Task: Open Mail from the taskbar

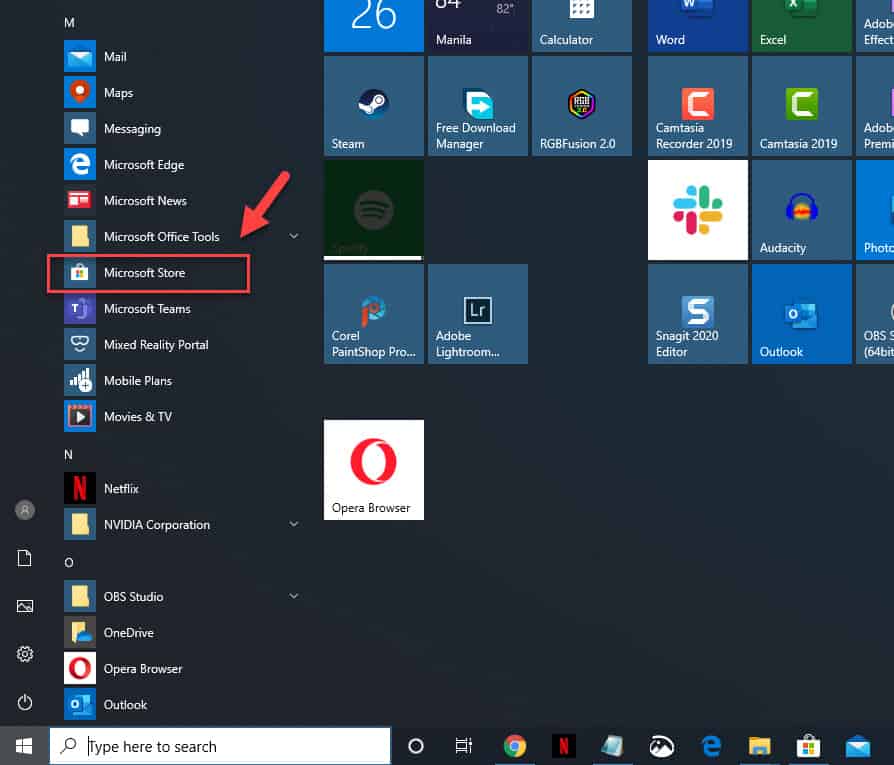Action: coord(858,746)
